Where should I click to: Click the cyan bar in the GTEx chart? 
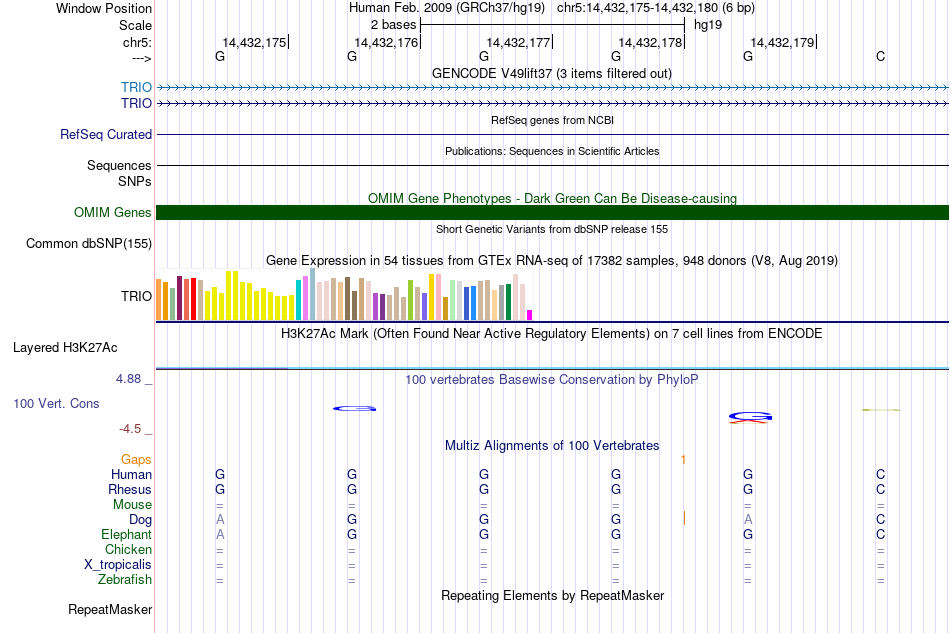point(298,300)
